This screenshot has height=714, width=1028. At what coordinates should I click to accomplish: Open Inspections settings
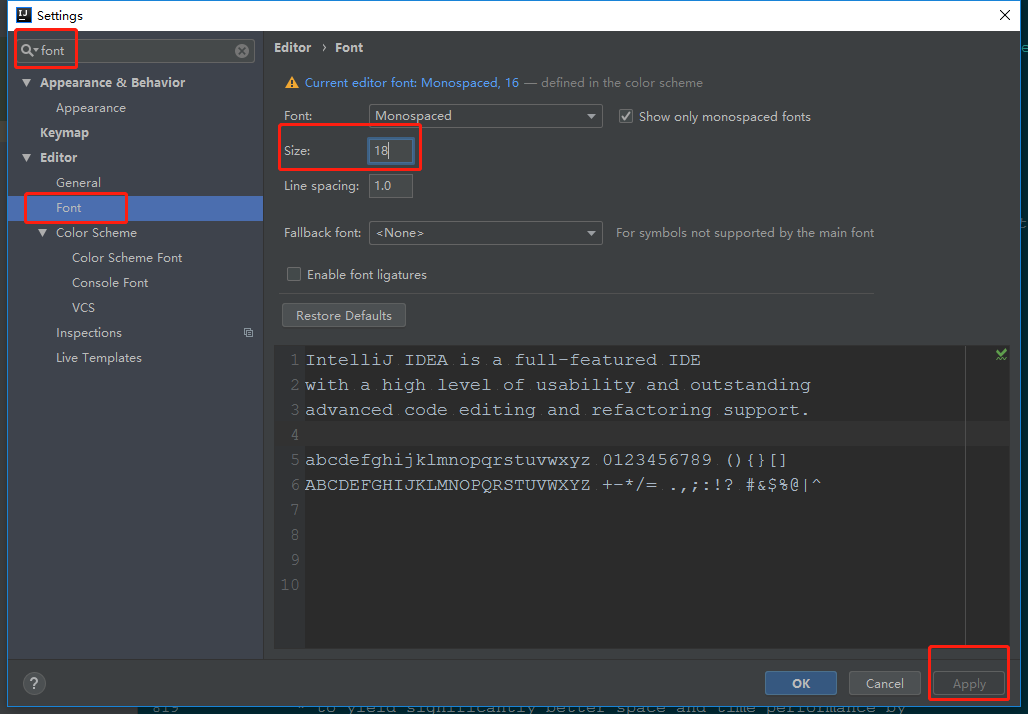pos(89,332)
